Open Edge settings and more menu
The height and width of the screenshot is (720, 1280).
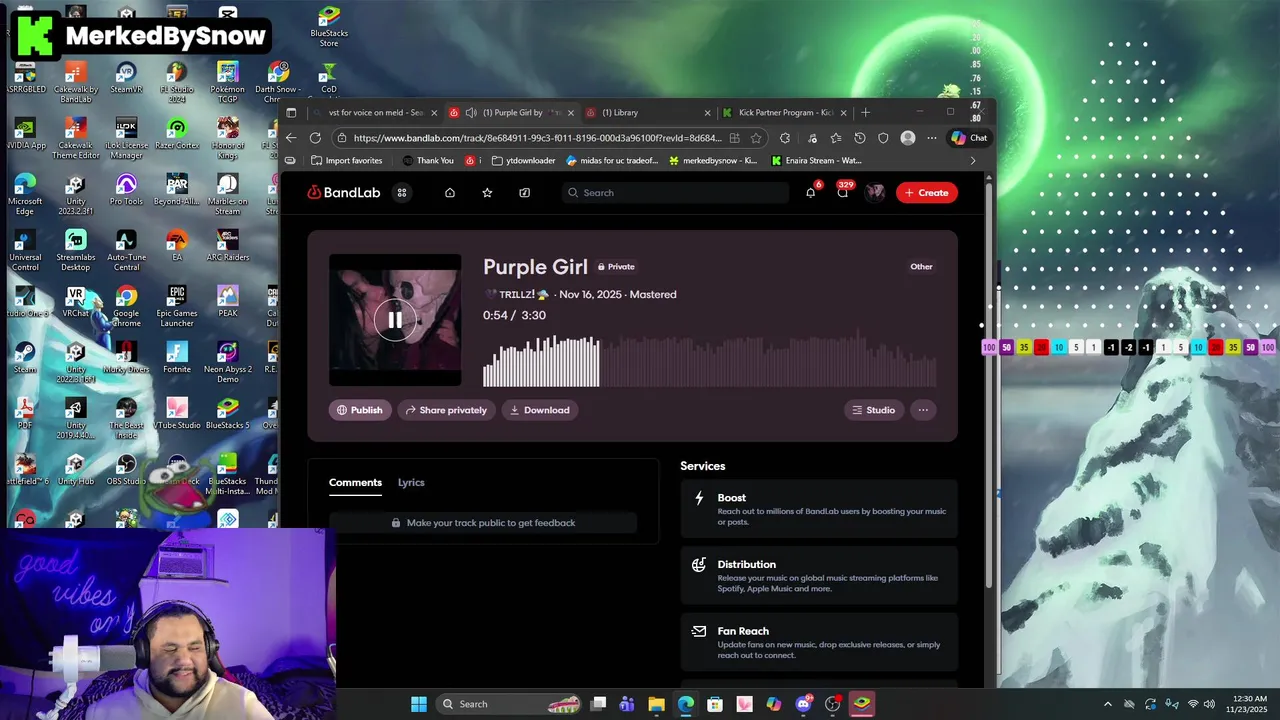click(x=932, y=138)
